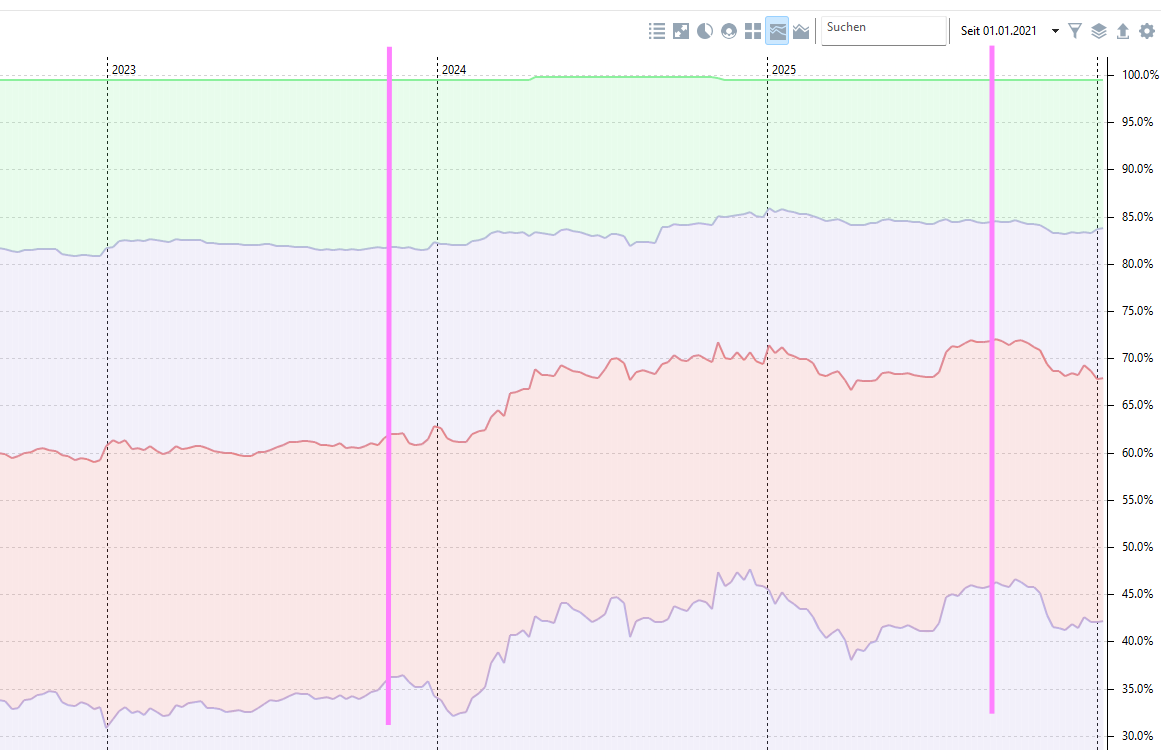Show the donut chart view
The width and height of the screenshot is (1161, 750).
729,31
